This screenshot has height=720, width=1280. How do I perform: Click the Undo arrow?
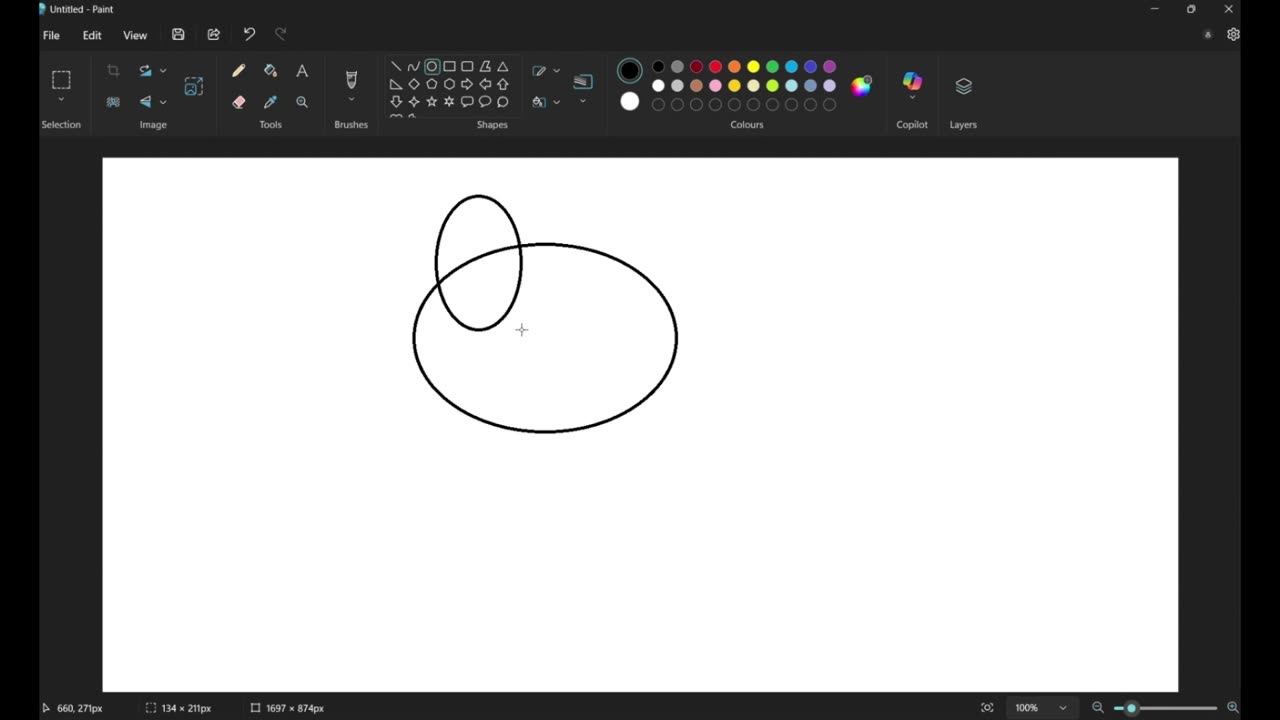pyautogui.click(x=249, y=35)
